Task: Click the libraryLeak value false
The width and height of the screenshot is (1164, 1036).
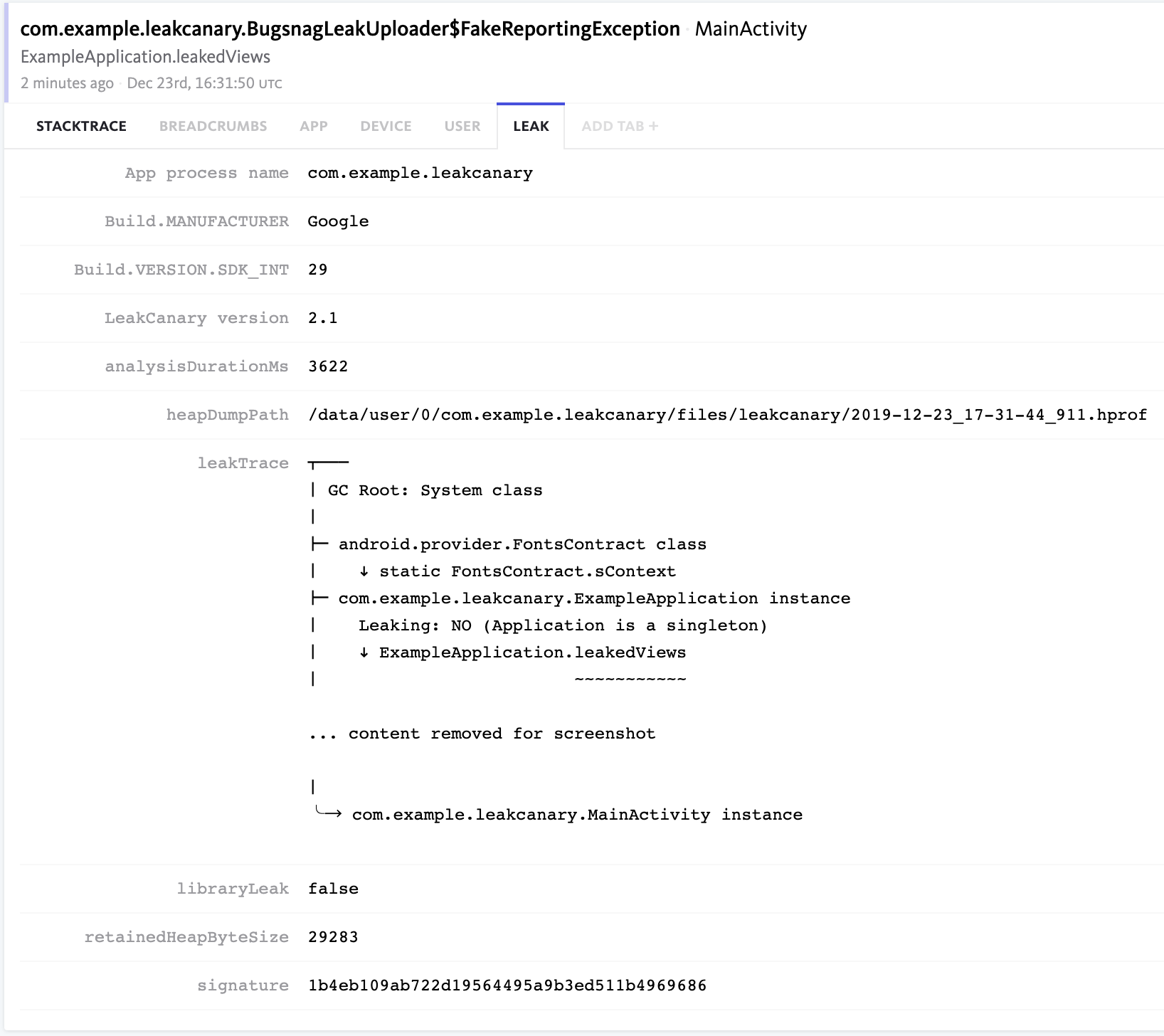Action: [x=333, y=889]
